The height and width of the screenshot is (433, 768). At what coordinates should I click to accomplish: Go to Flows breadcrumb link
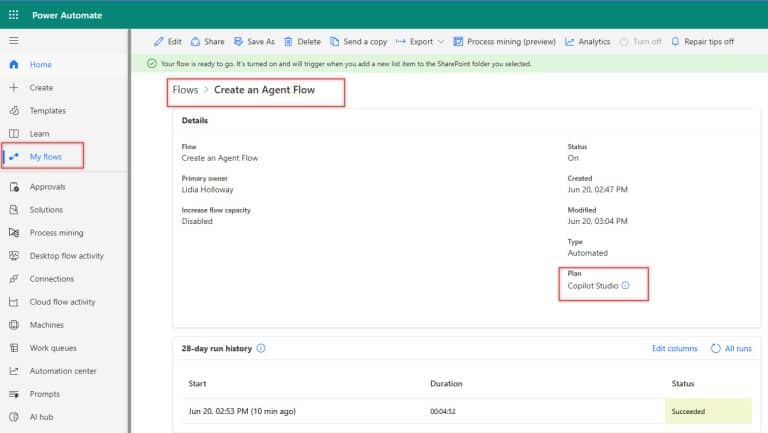(x=185, y=90)
